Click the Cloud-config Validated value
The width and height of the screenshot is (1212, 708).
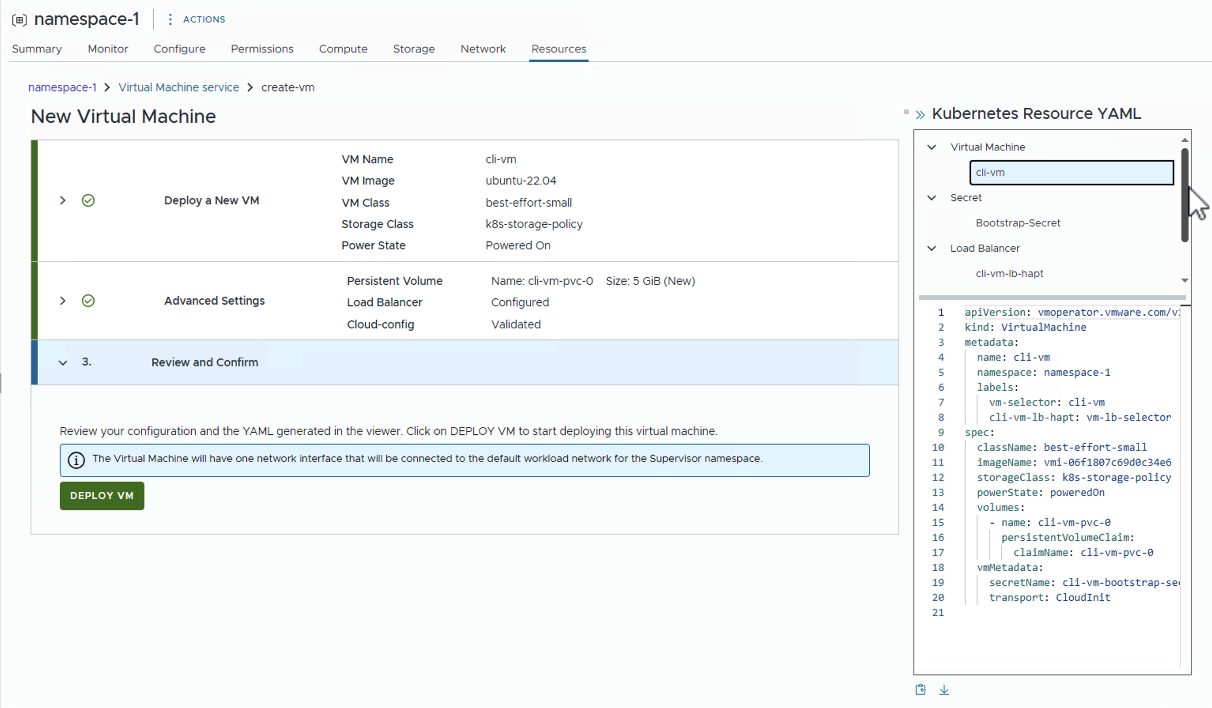pos(516,324)
